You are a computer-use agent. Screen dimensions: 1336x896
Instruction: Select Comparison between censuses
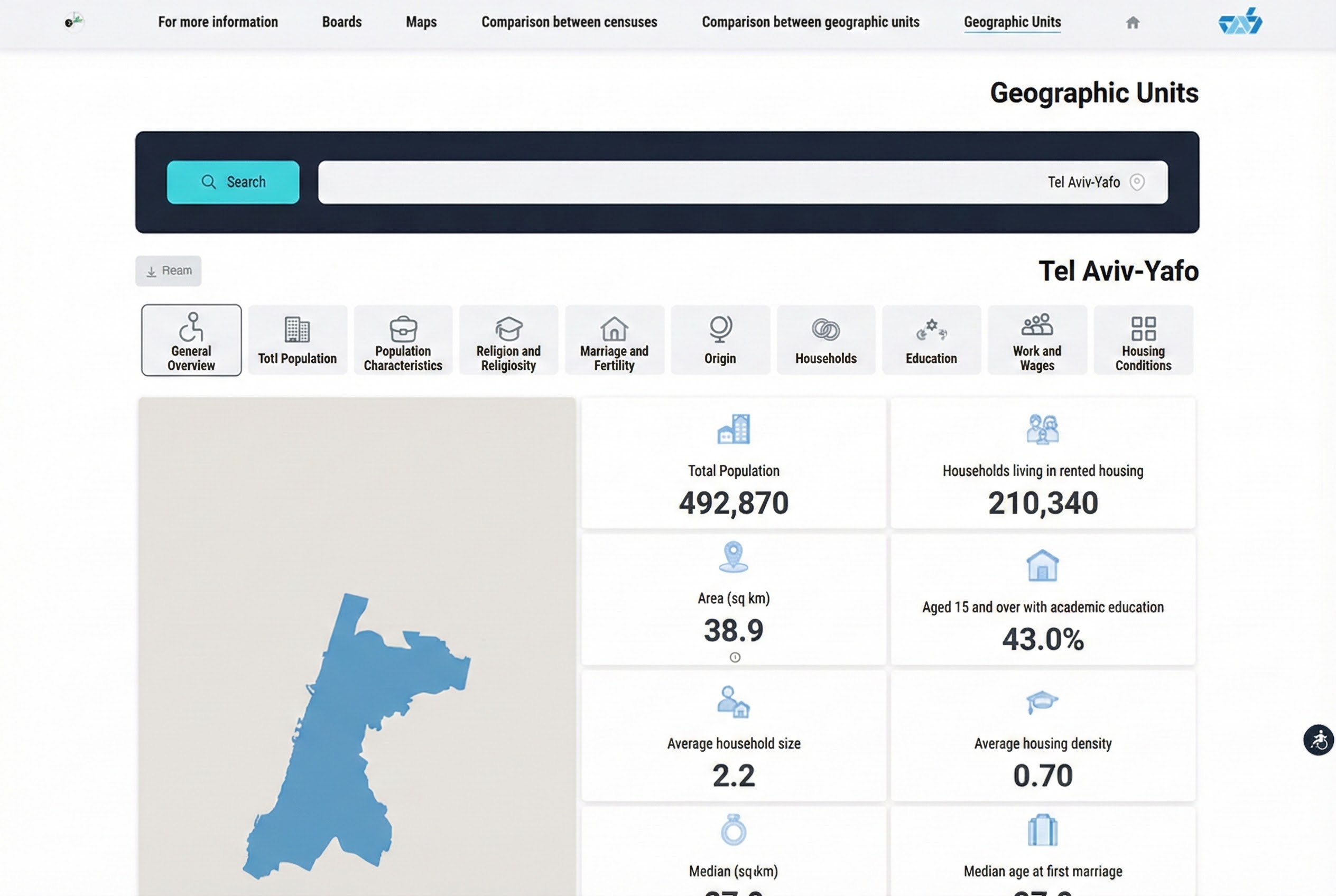pyautogui.click(x=569, y=22)
